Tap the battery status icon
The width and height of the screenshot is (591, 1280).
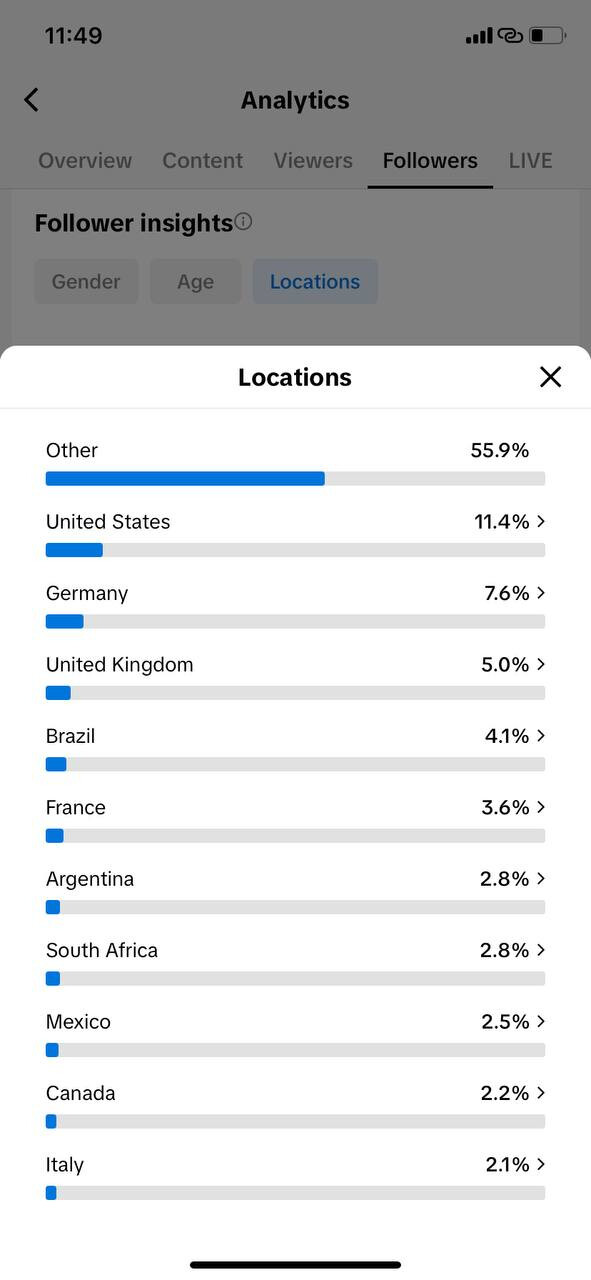point(547,36)
